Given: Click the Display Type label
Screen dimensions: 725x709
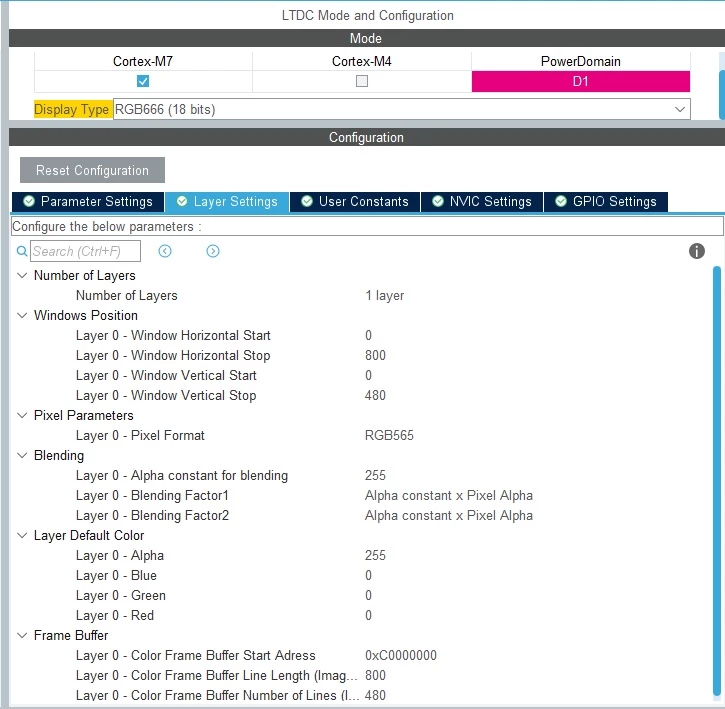Looking at the screenshot, I should click(72, 110).
